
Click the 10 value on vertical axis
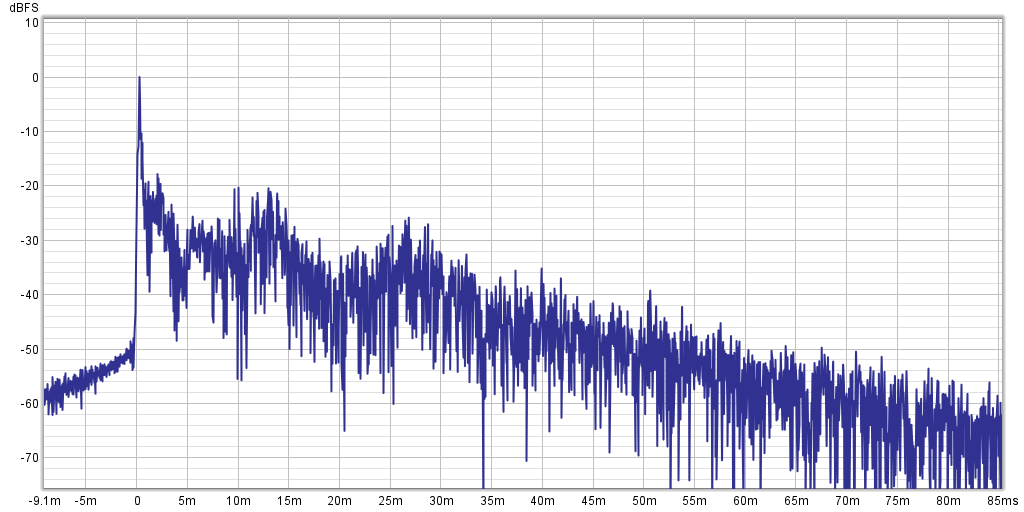click(x=33, y=23)
